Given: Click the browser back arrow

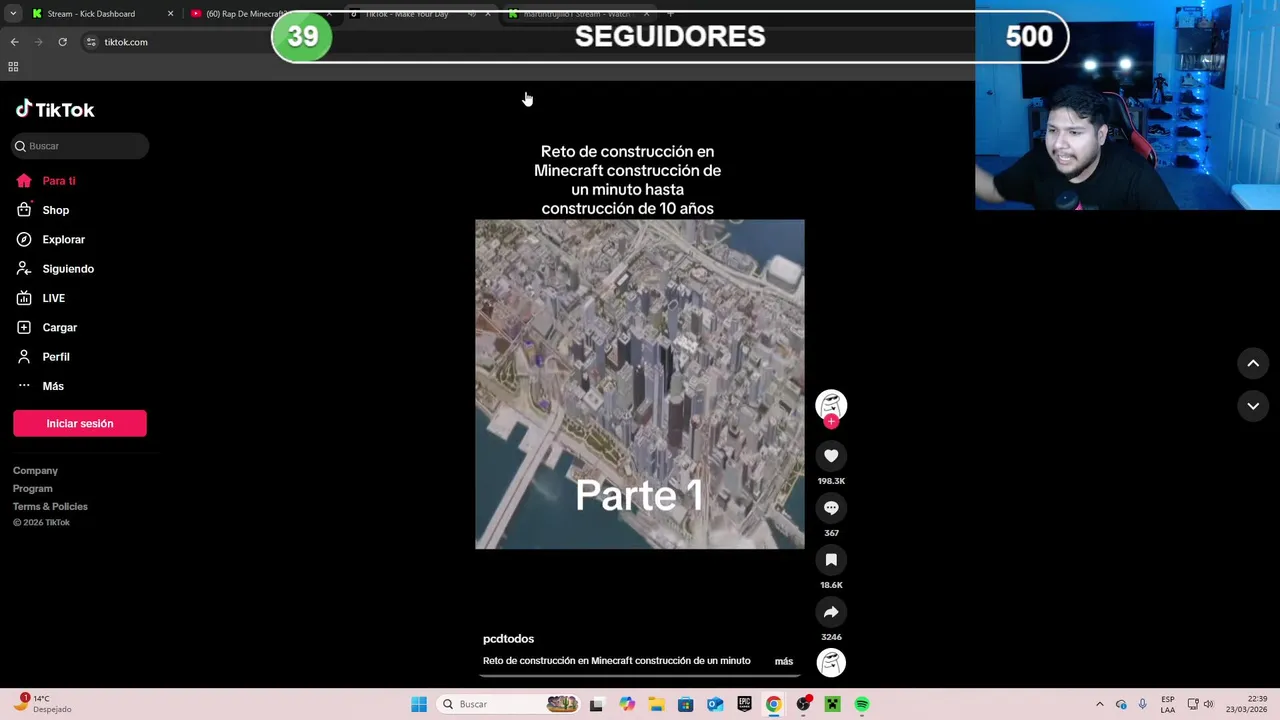Looking at the screenshot, I should click(14, 42).
